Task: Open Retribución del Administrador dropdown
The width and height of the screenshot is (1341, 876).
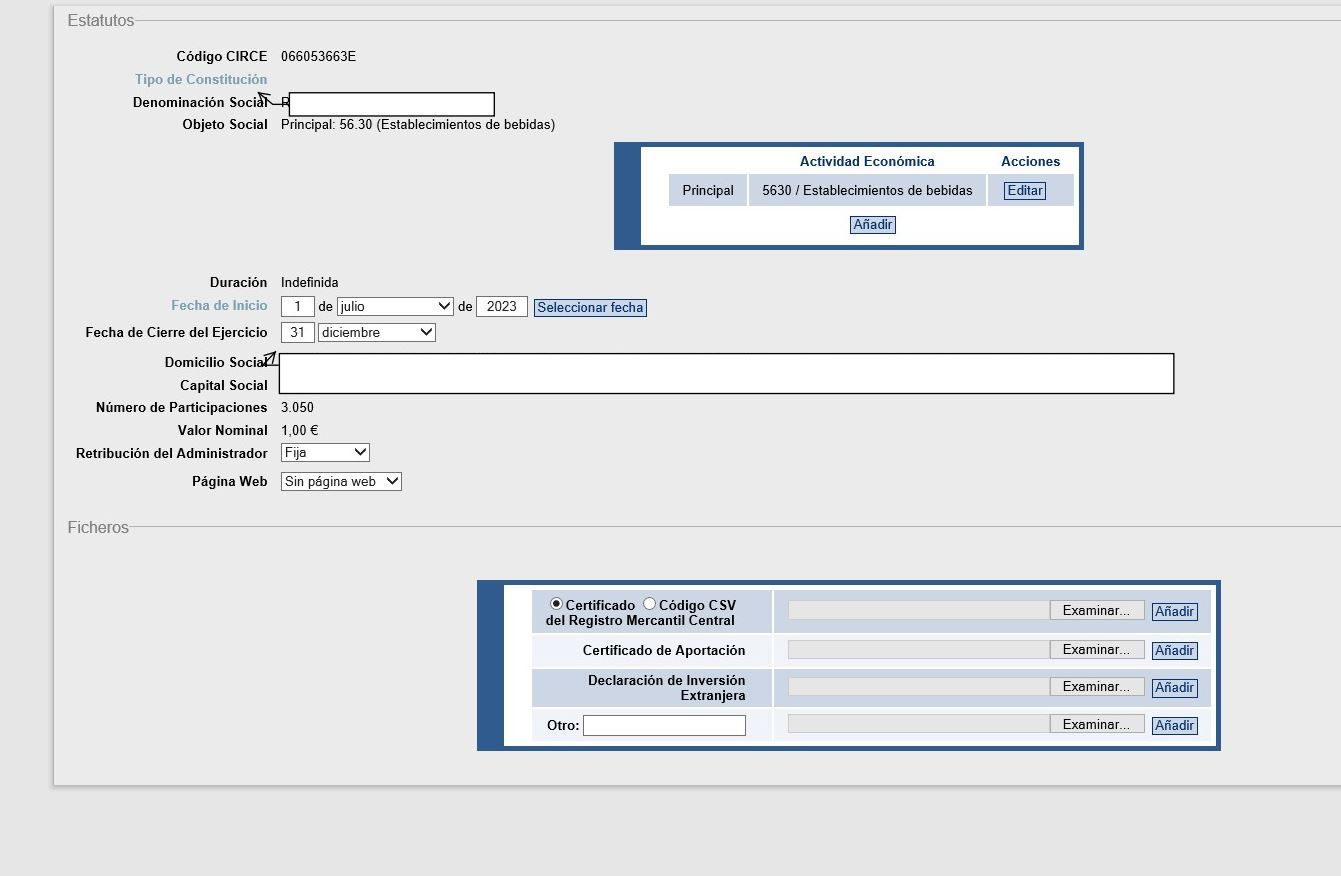Action: [325, 453]
